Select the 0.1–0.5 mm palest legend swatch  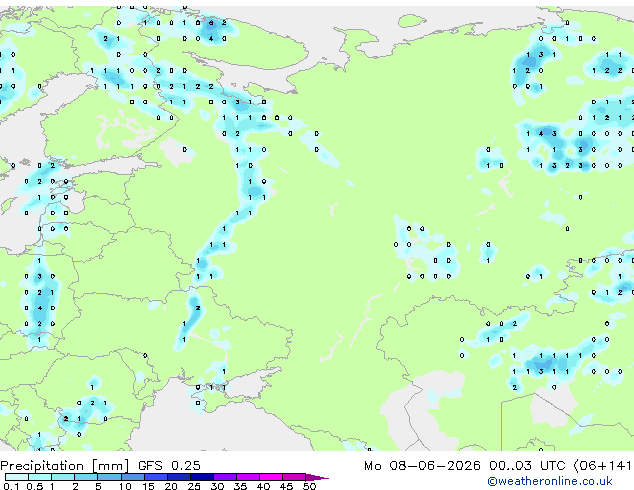pos(17,477)
